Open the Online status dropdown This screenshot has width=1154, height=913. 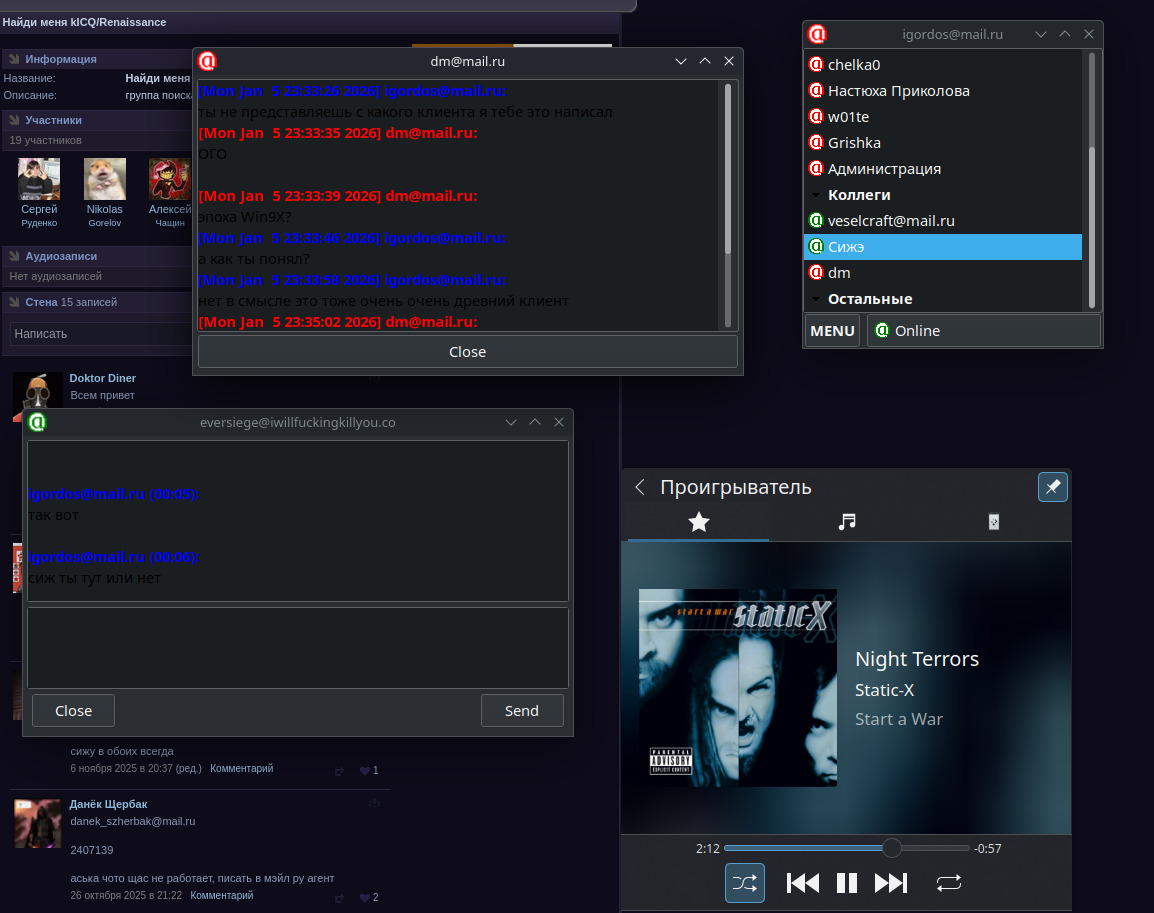coord(983,331)
